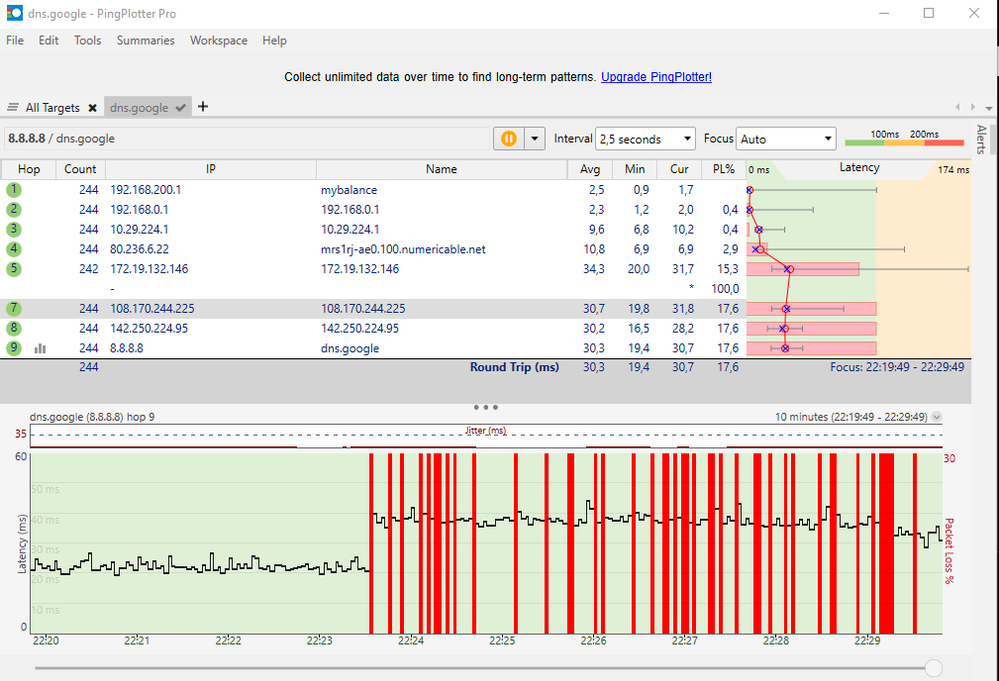
Task: Click the timeline slider handle at bottom
Action: [933, 667]
